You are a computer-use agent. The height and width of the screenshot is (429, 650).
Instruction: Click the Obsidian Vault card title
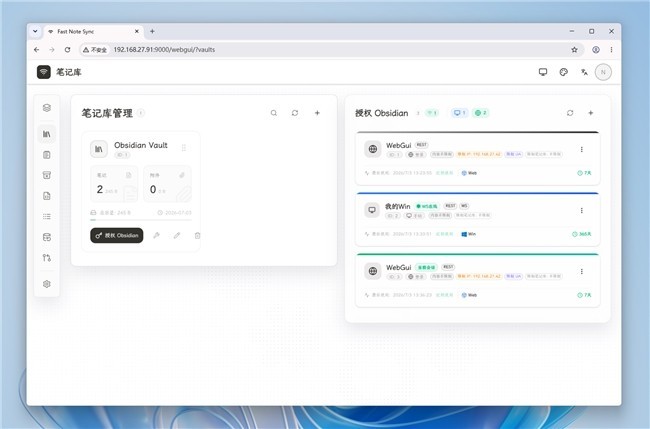[141, 145]
